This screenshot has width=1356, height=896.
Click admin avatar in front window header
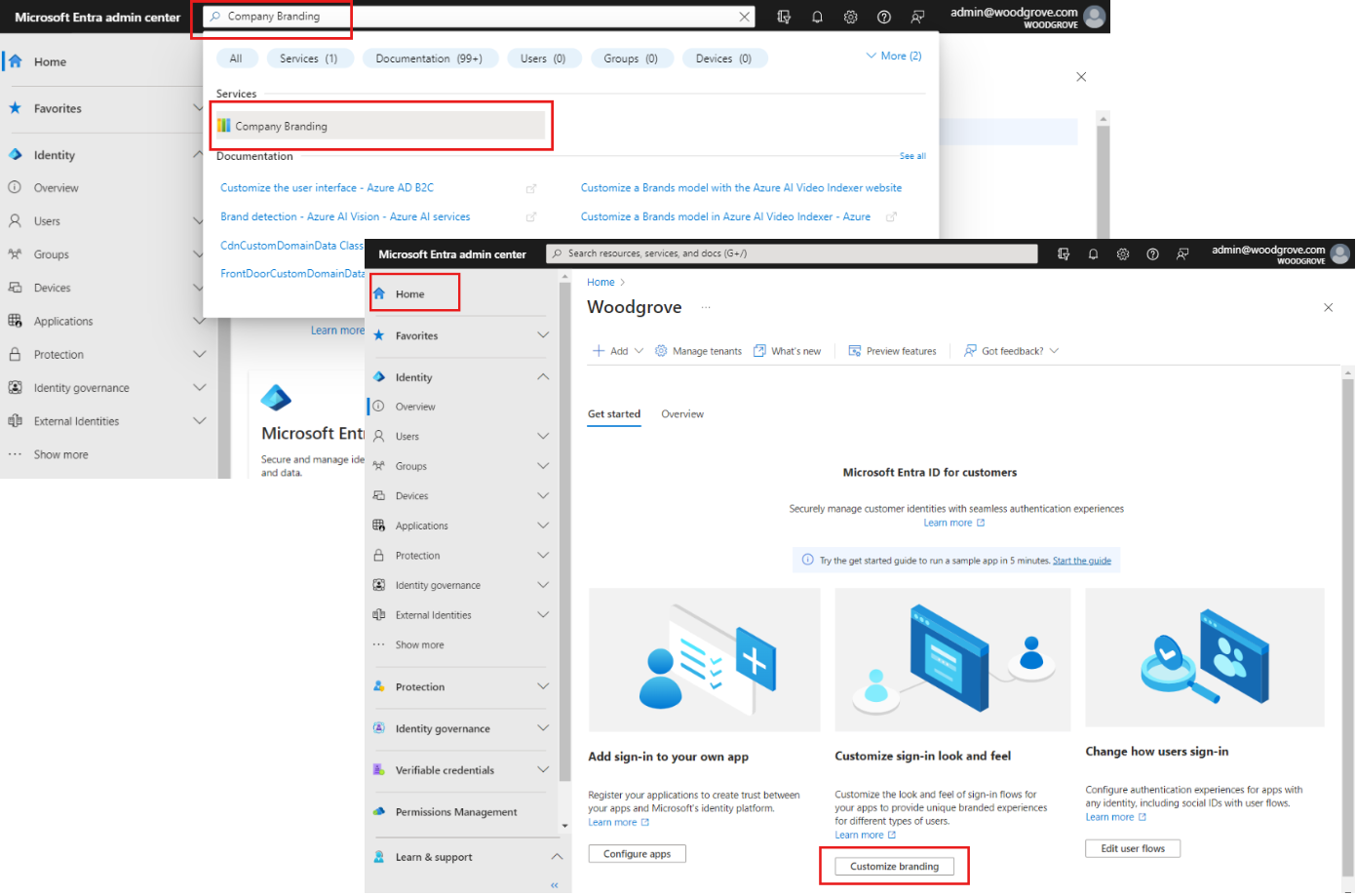click(x=1340, y=253)
